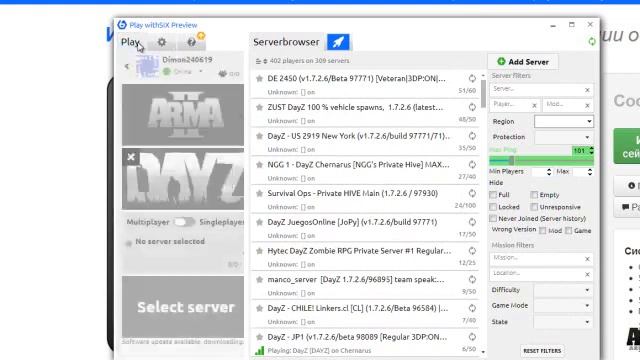This screenshot has height=360, width=640.
Task: Refresh the DayZ JuegosOnline server entry
Action: pos(472,222)
